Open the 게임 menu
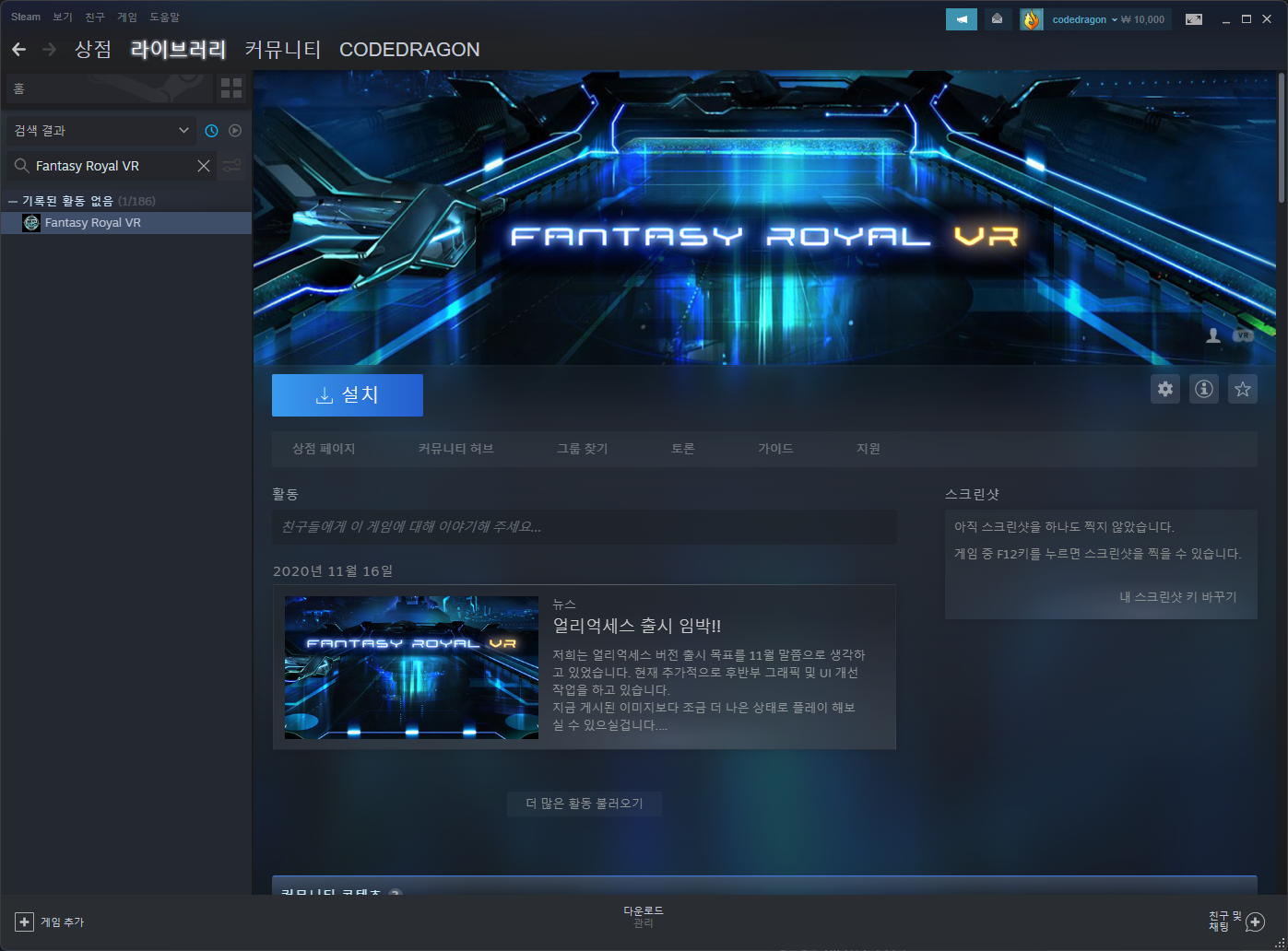Image resolution: width=1288 pixels, height=951 pixels. 127,17
